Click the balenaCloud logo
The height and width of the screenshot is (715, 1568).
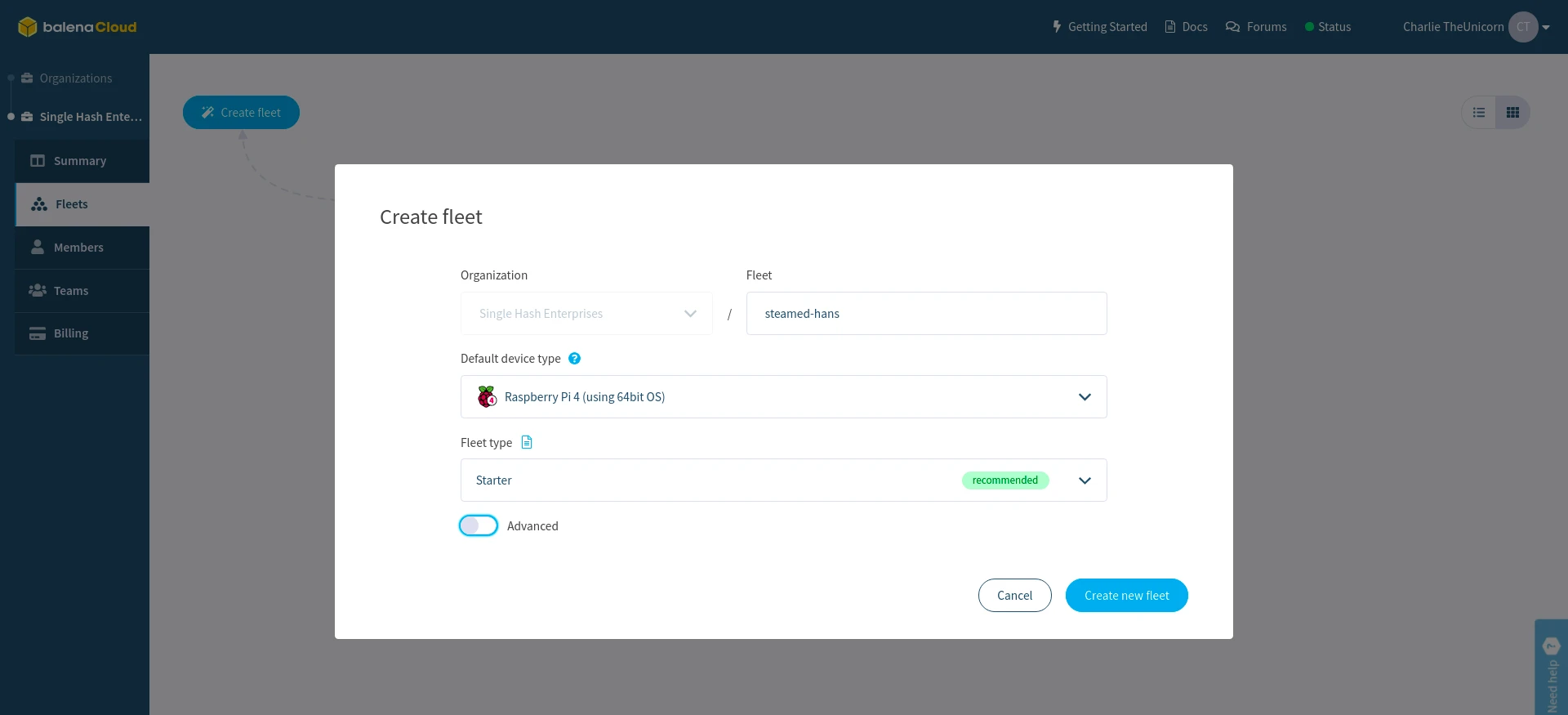(x=78, y=27)
